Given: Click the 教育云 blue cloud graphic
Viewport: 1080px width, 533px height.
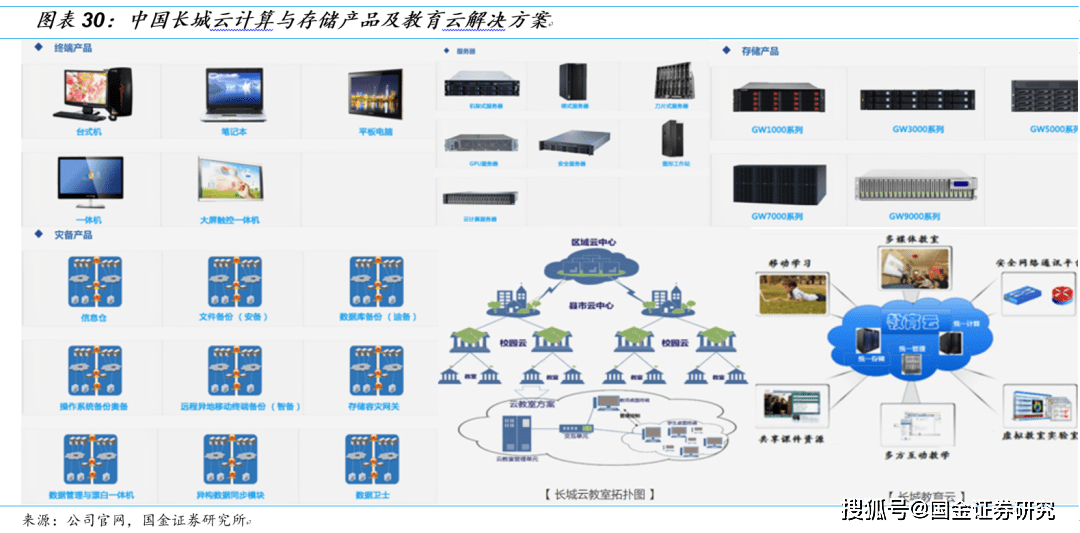Looking at the screenshot, I should [911, 339].
